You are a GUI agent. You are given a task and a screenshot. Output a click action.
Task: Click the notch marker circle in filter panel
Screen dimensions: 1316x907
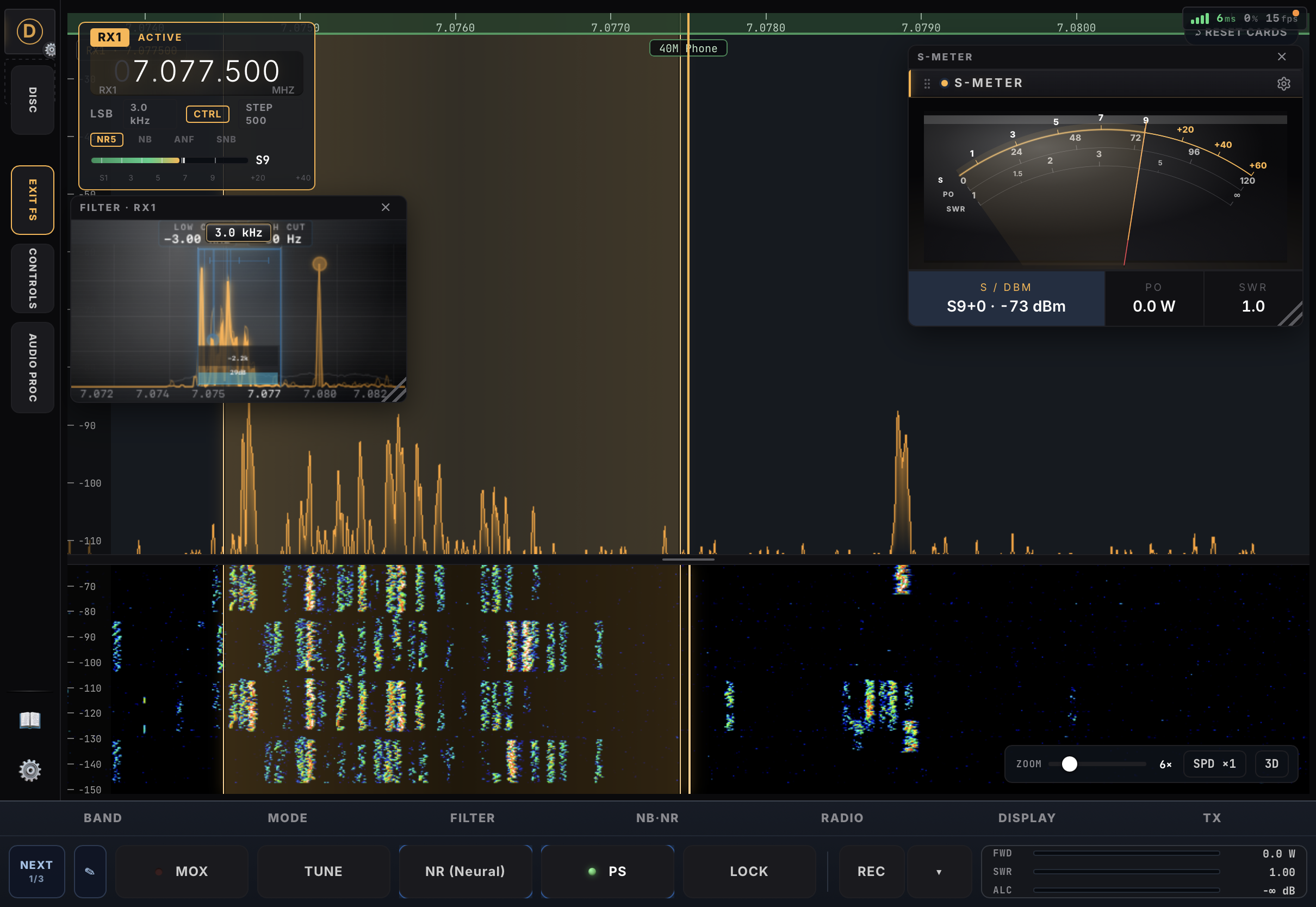point(319,264)
